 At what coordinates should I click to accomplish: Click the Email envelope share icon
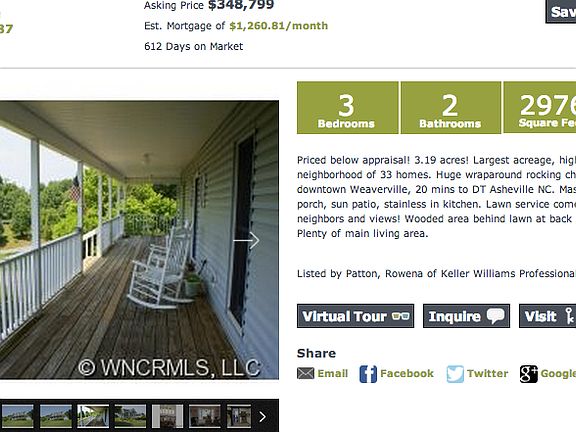pyautogui.click(x=305, y=374)
